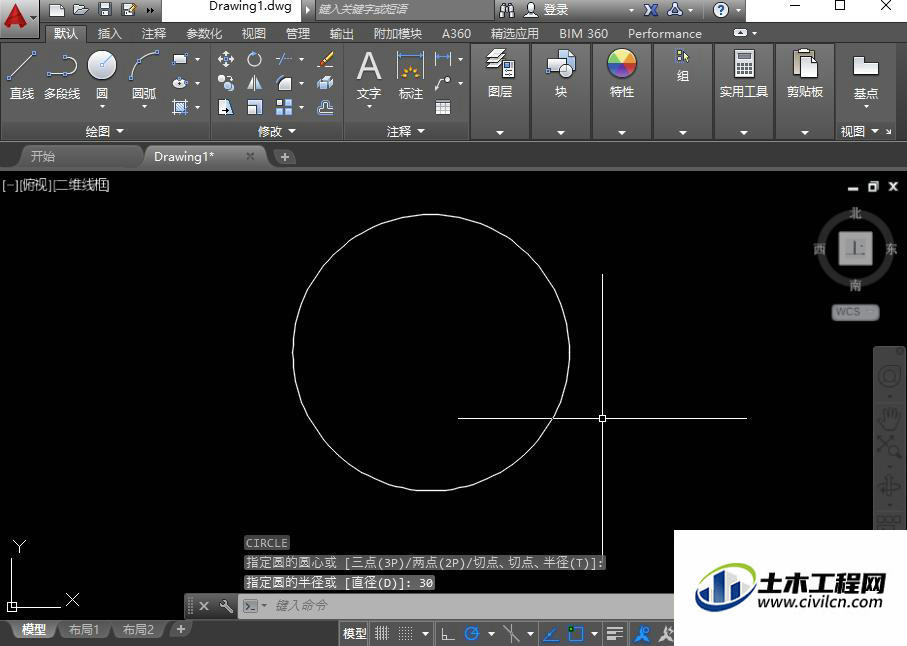Open the object snap settings dropdown
Screen dimensions: 907x646
pyautogui.click(x=594, y=634)
